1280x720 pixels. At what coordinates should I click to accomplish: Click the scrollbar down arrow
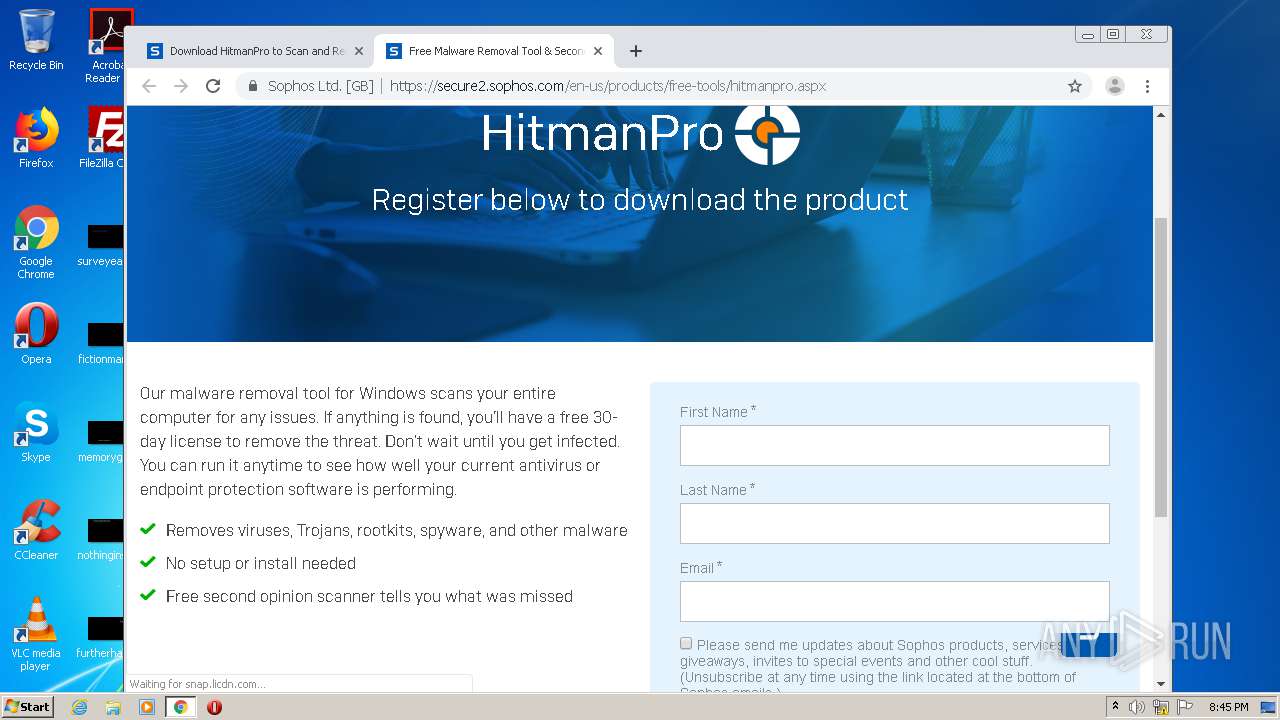1161,684
